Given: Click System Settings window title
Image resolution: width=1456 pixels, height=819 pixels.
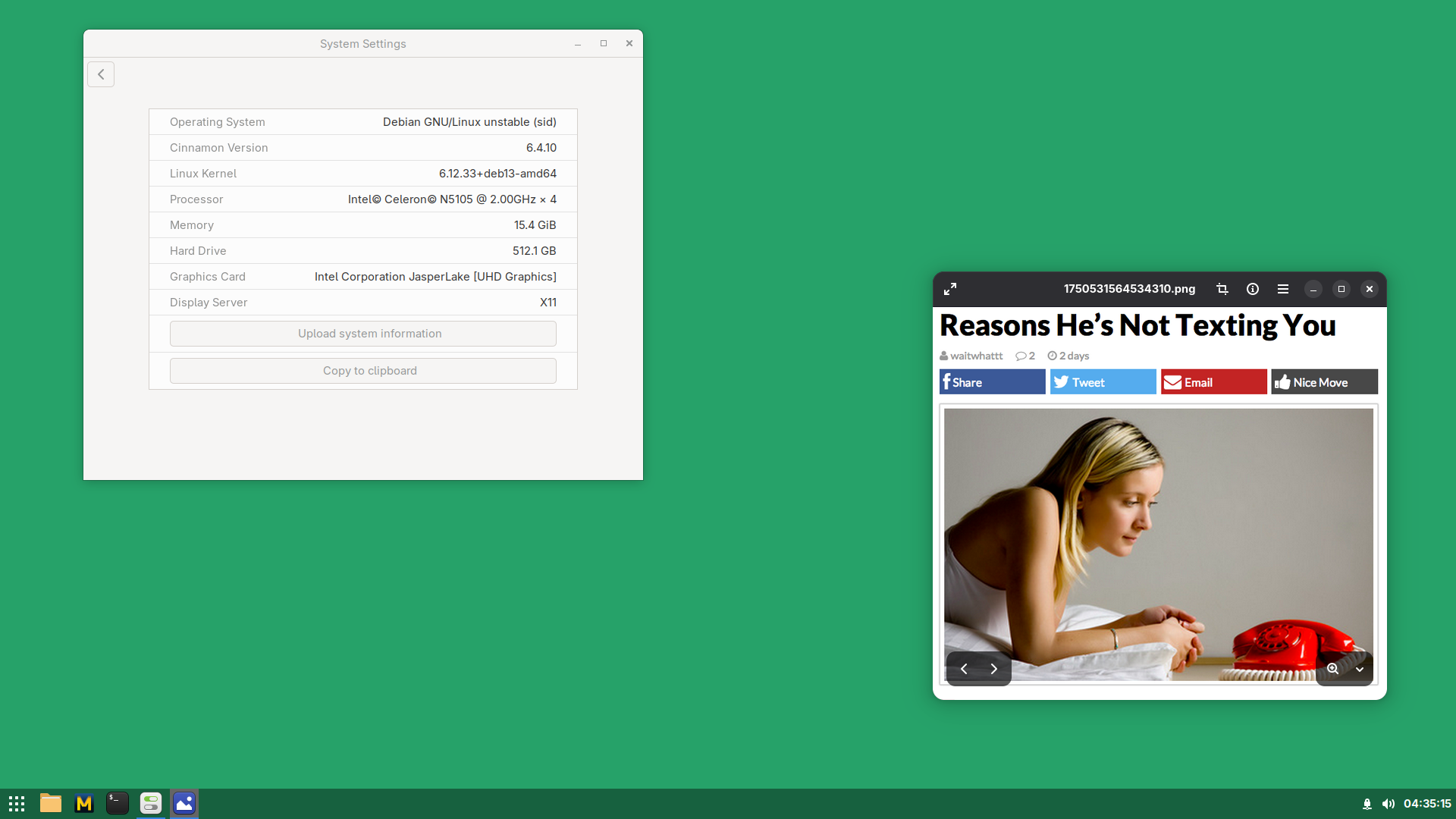Looking at the screenshot, I should point(362,44).
